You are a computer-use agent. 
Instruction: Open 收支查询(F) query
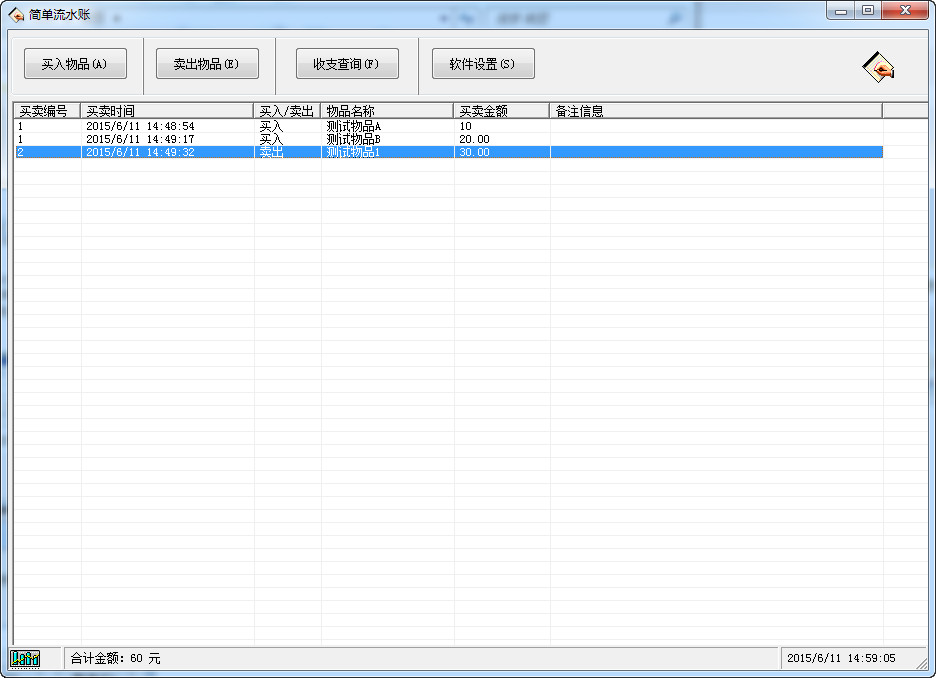[347, 64]
